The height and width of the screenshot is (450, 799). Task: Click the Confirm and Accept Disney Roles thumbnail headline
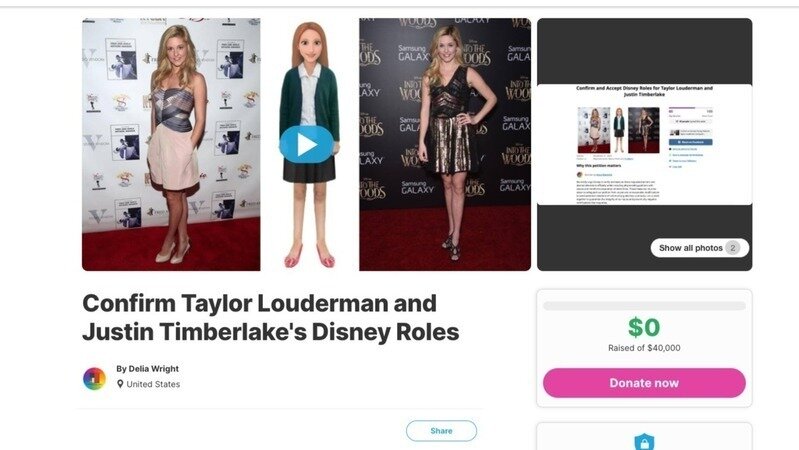coord(644,91)
